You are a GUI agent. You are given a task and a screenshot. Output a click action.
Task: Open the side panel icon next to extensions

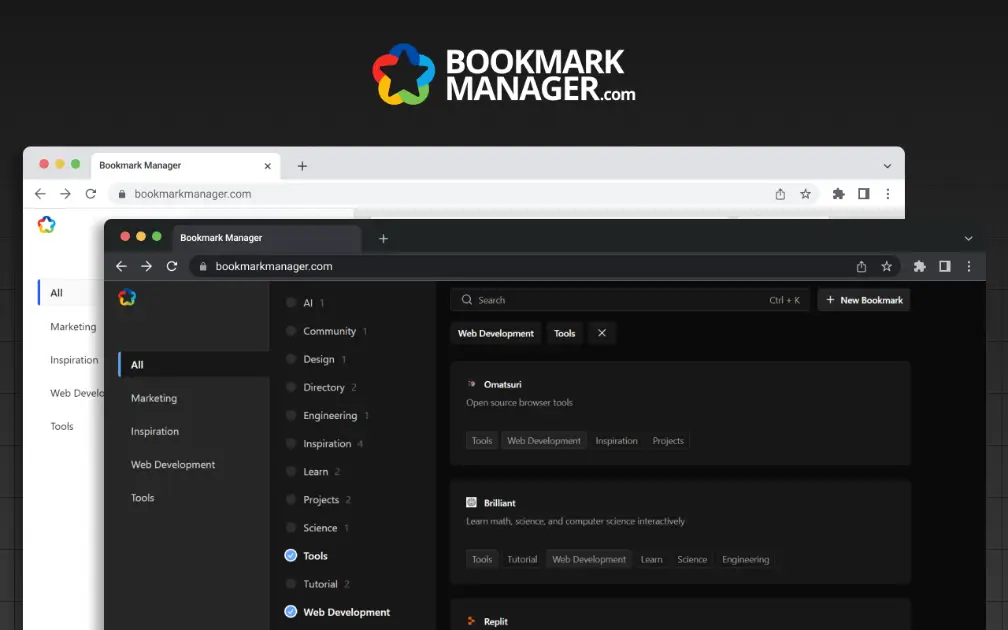(944, 266)
